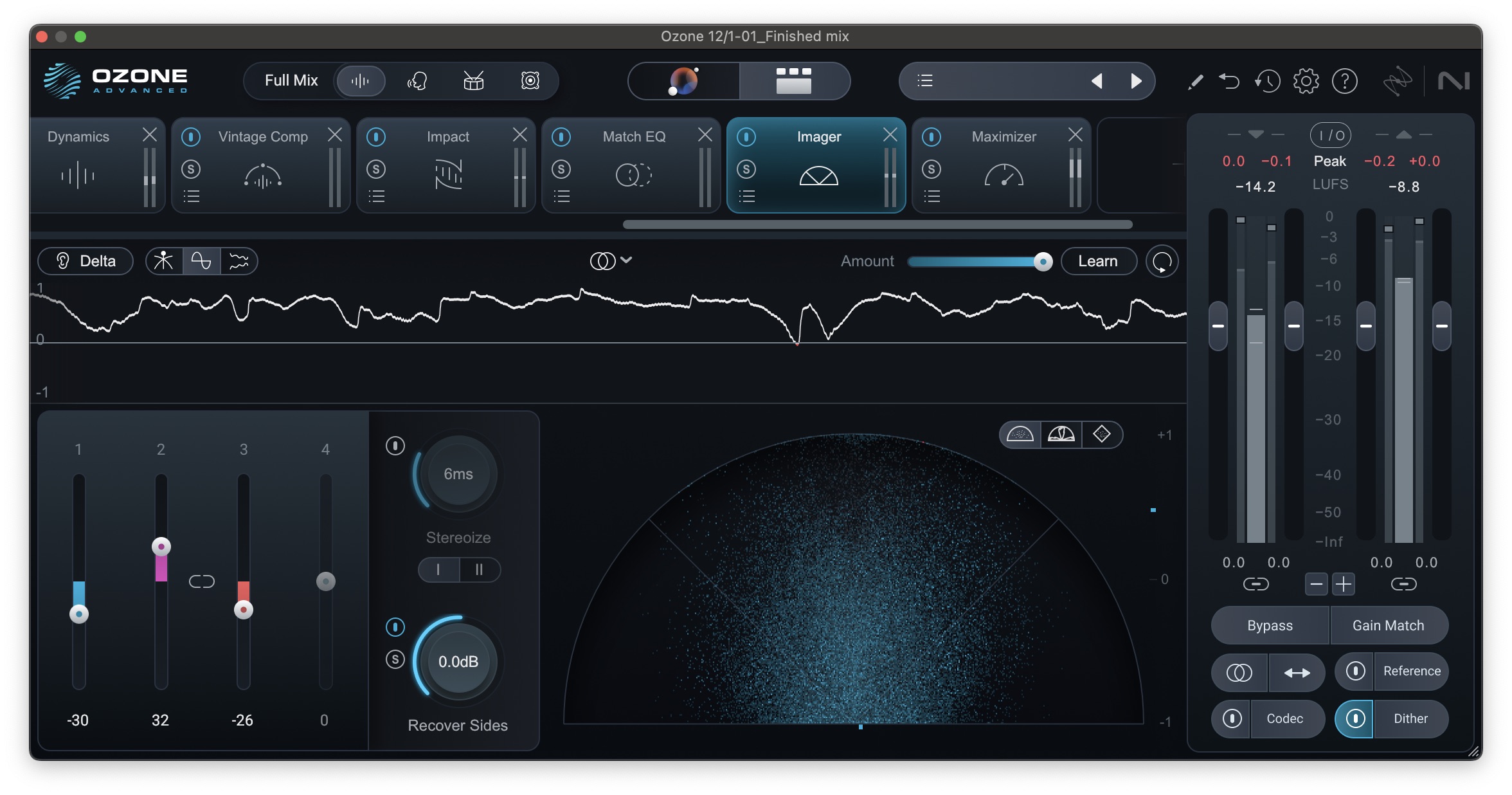Click the Stereoize 6ms knob

458,473
